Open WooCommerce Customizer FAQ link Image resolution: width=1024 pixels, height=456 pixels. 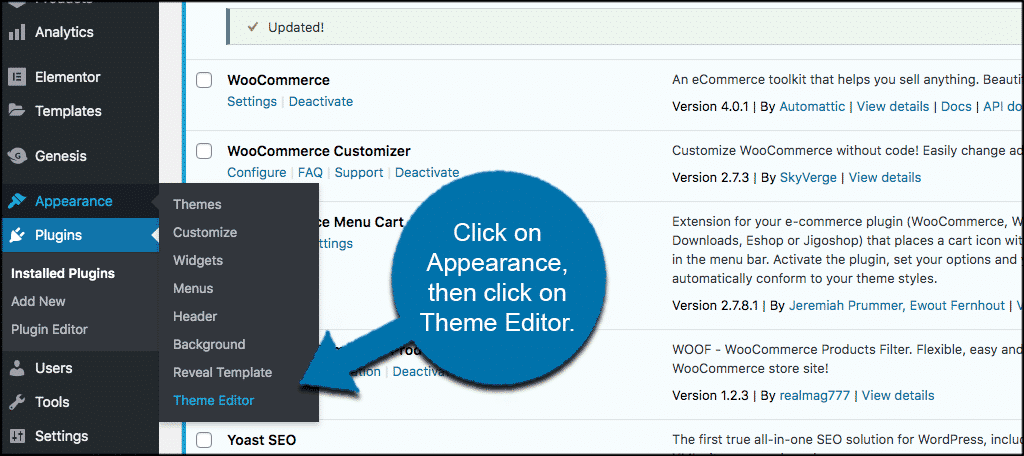(x=311, y=173)
